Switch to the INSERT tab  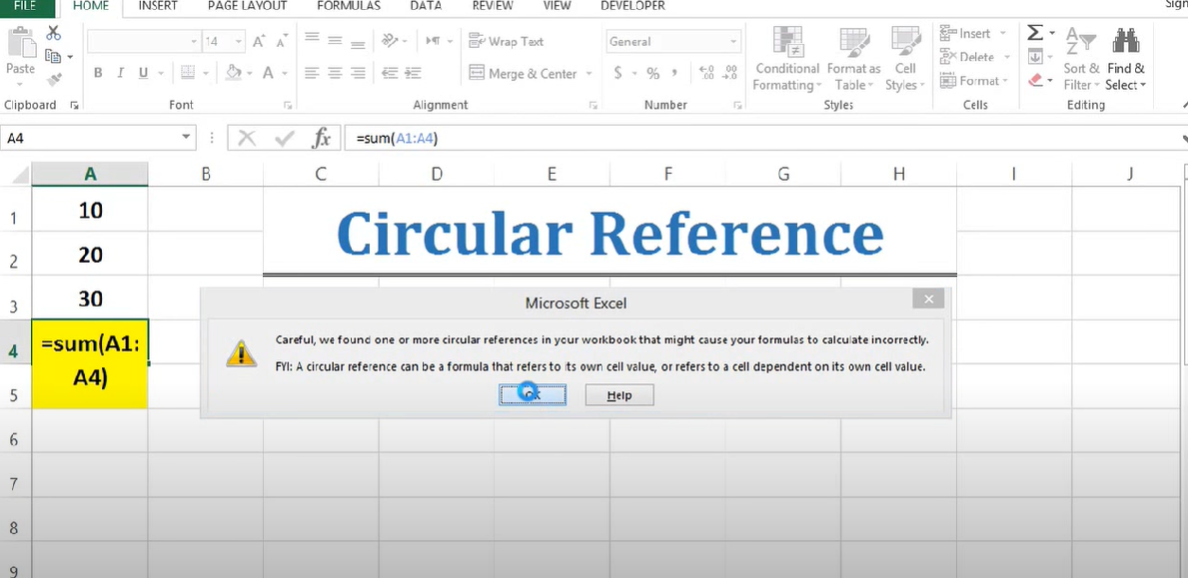(158, 6)
